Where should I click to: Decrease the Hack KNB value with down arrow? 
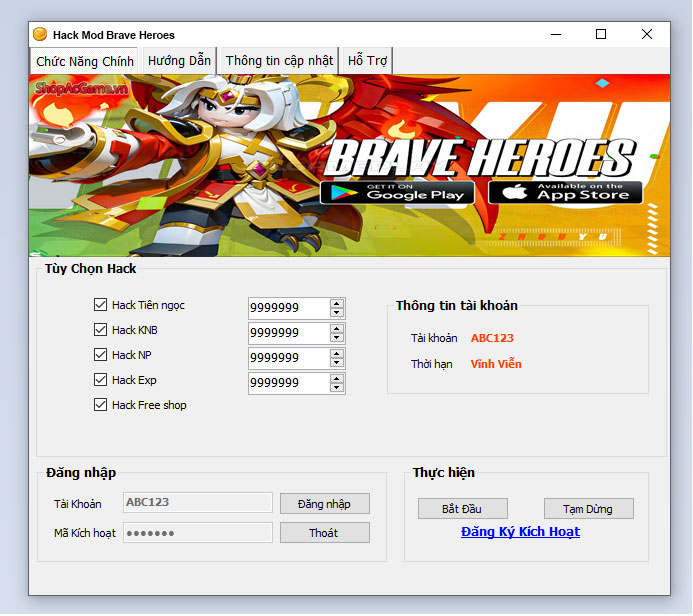[x=336, y=338]
